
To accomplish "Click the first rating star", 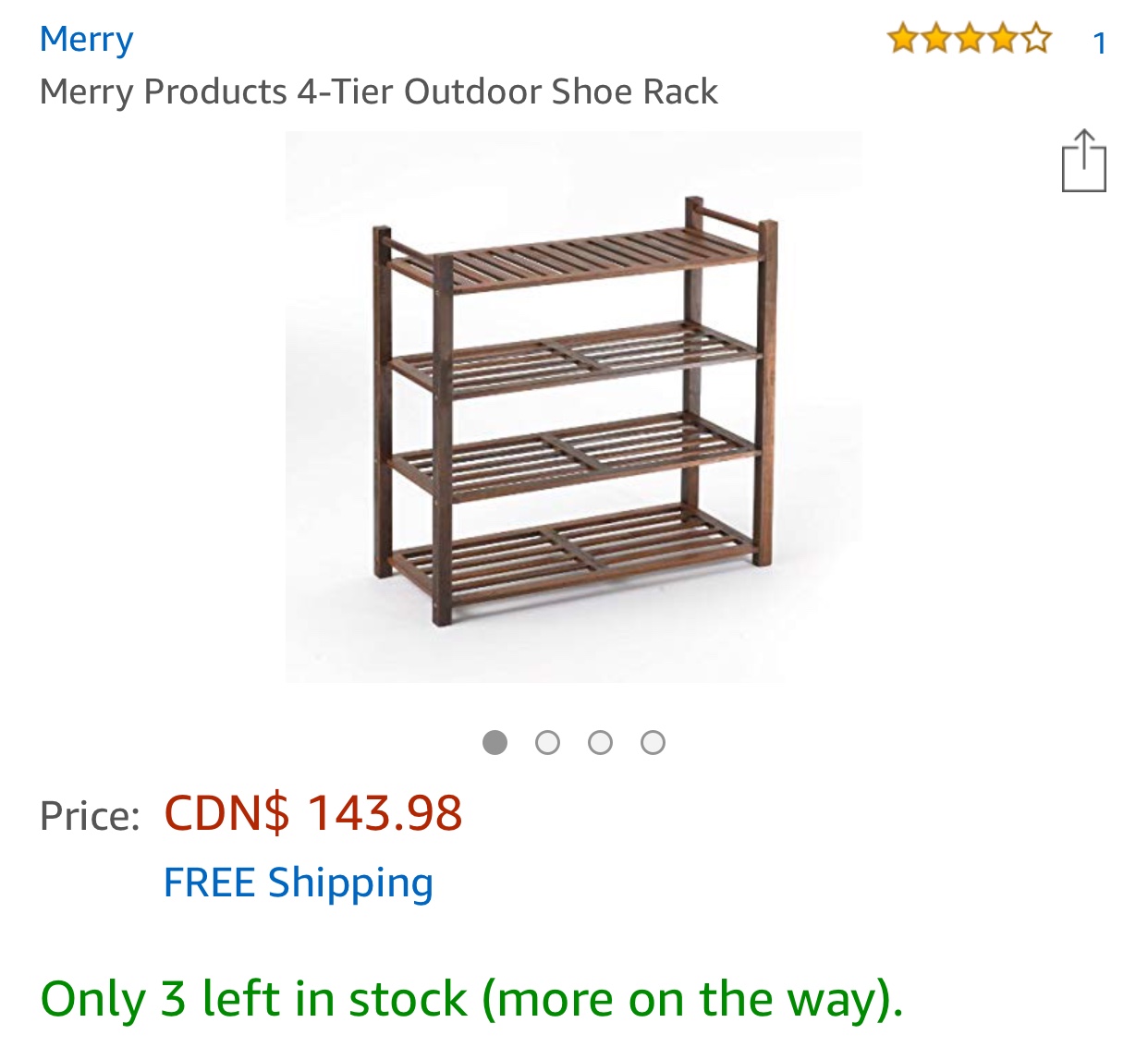I will (x=902, y=40).
